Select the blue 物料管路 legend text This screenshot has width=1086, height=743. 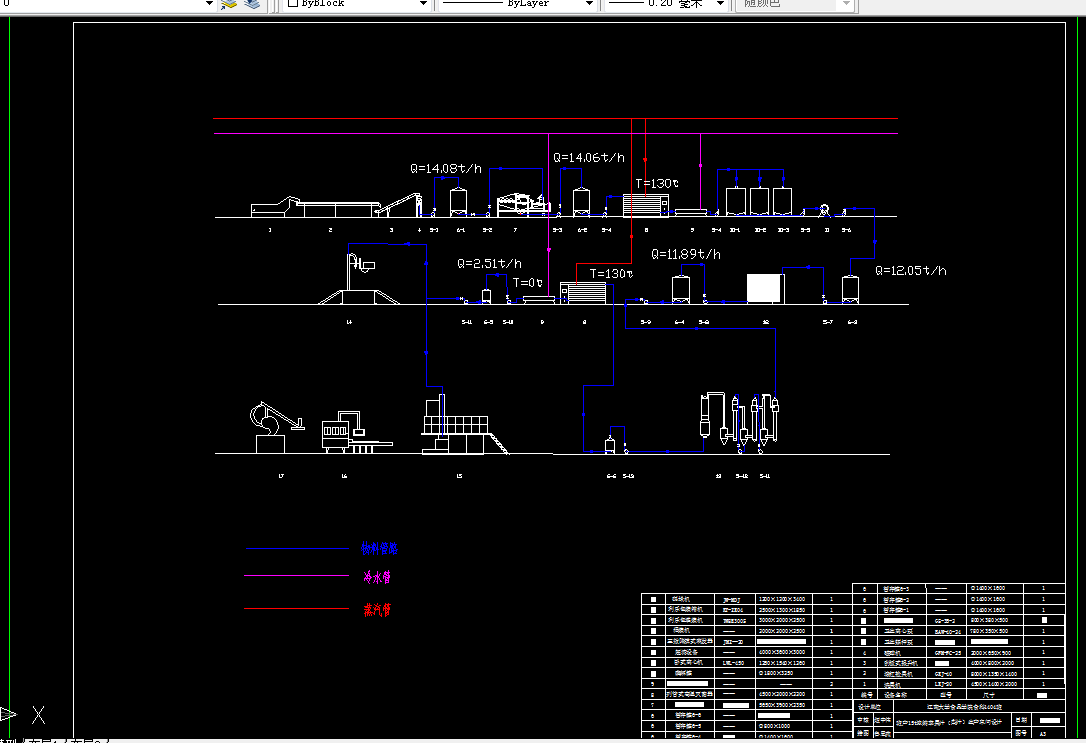(x=379, y=548)
